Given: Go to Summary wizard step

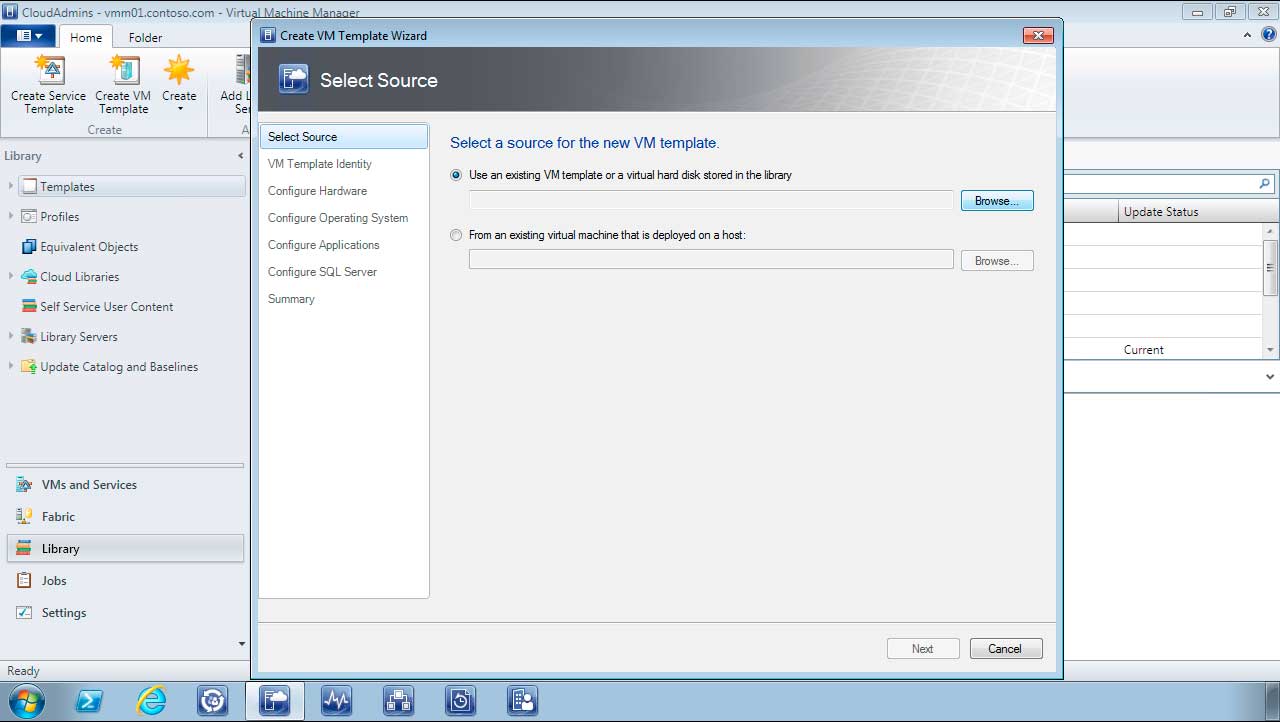Looking at the screenshot, I should coord(291,299).
